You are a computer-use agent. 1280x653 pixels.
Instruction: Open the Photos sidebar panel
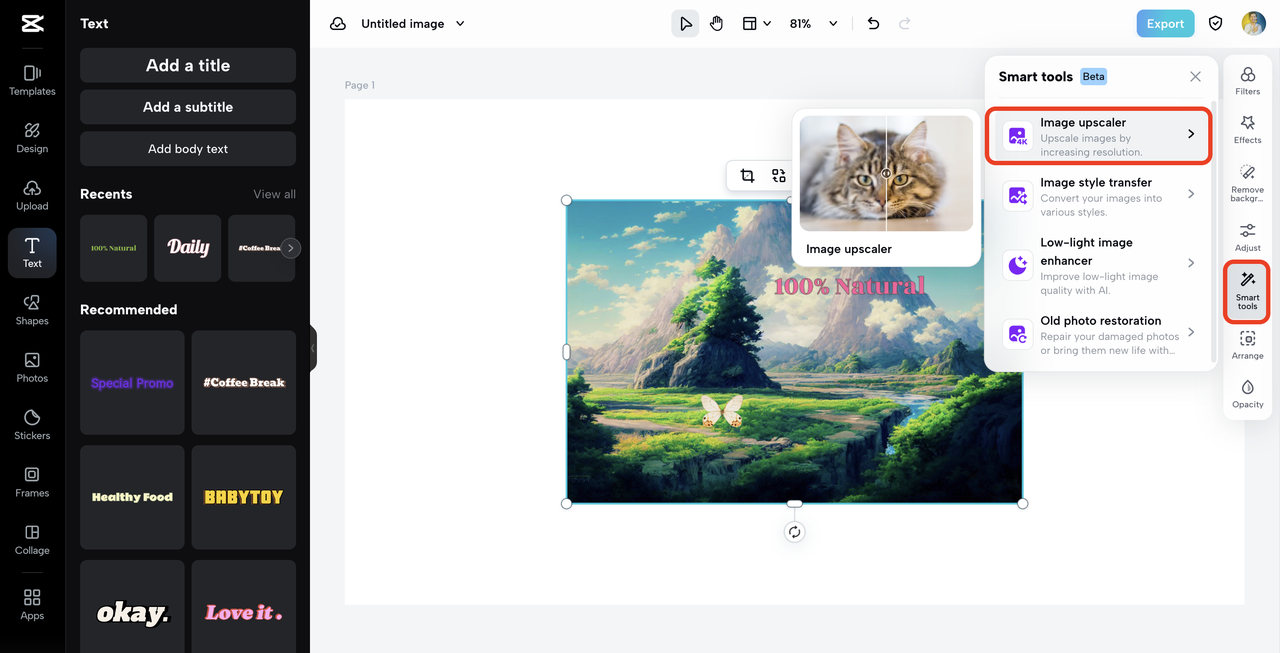[32, 367]
